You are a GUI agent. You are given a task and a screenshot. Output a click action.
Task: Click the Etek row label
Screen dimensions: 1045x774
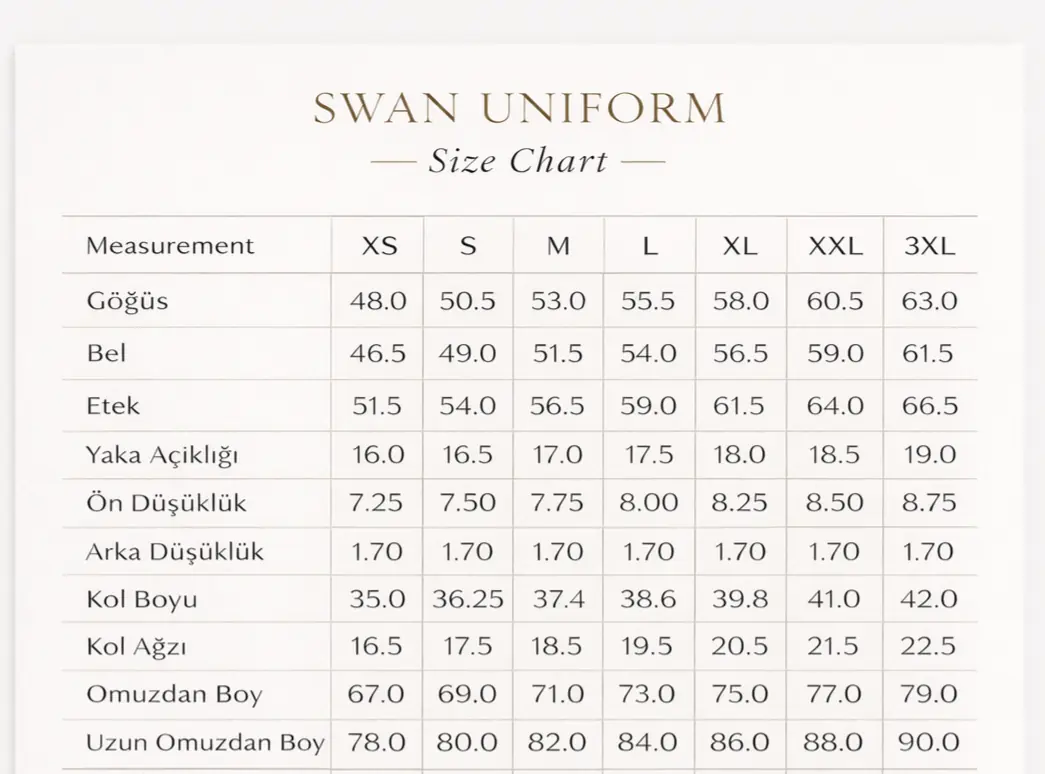coord(113,406)
